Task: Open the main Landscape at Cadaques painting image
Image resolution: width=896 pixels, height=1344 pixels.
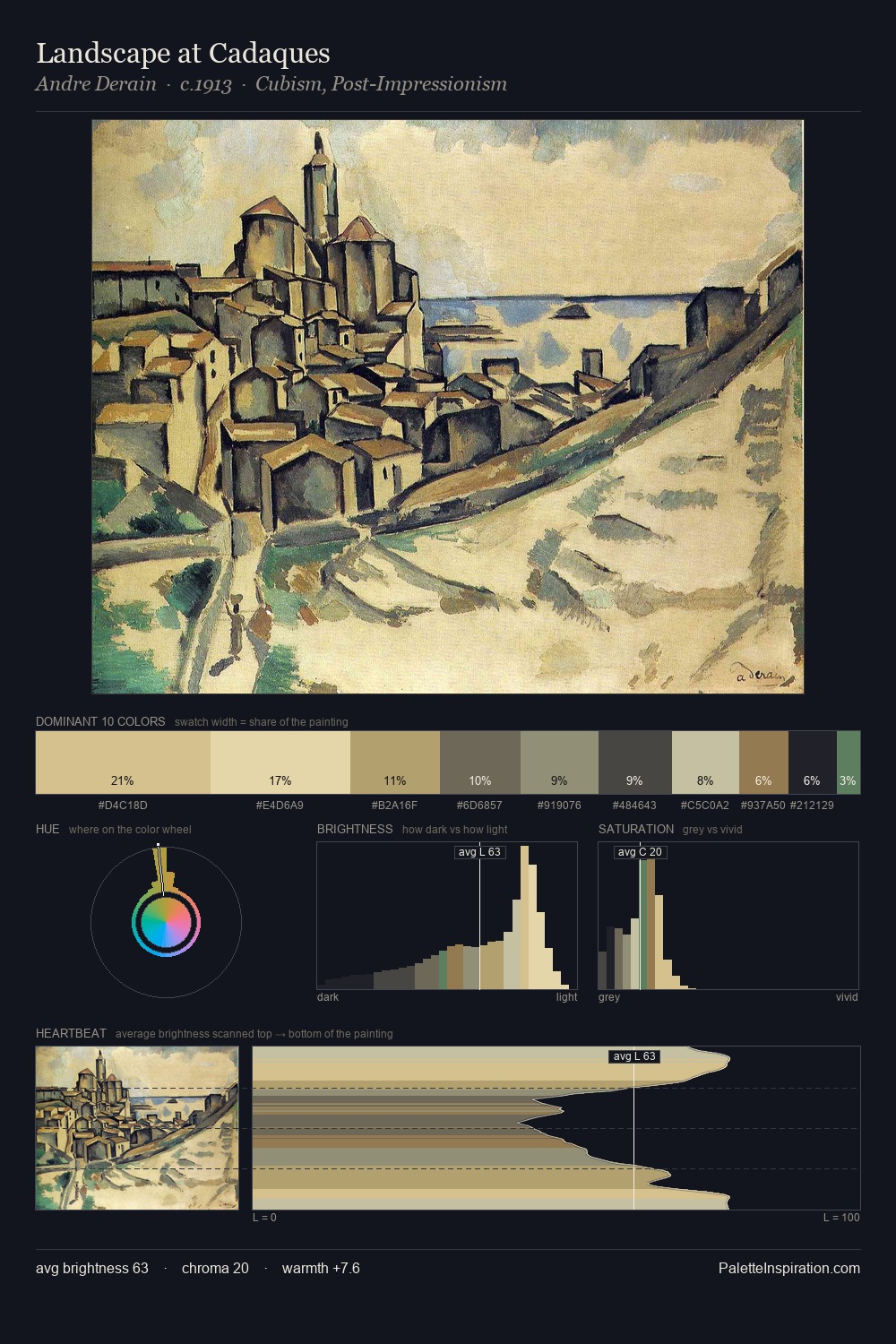Action: click(x=447, y=407)
